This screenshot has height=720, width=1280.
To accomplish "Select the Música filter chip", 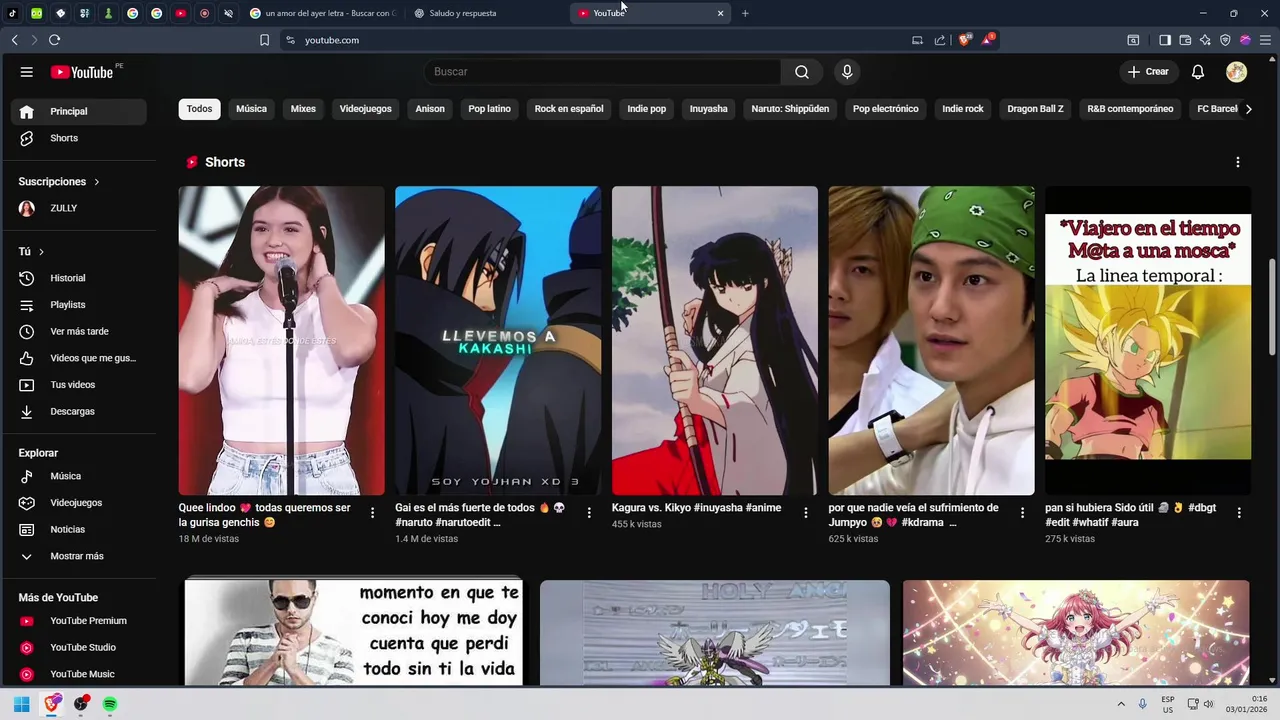I will pos(251,109).
